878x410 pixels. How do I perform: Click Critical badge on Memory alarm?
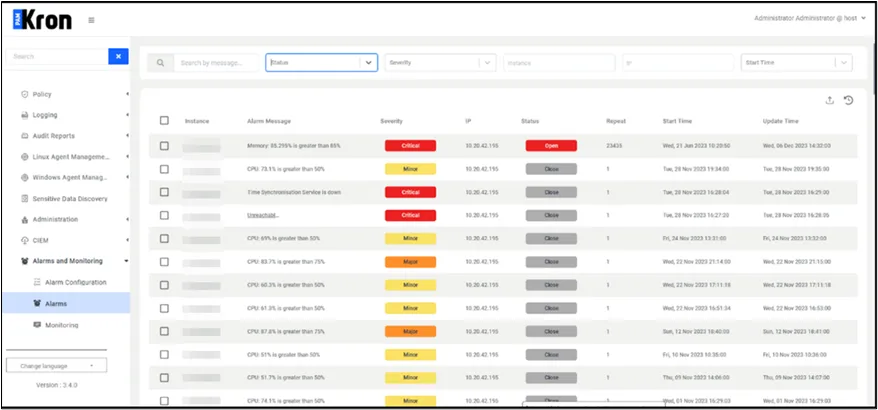pos(410,146)
